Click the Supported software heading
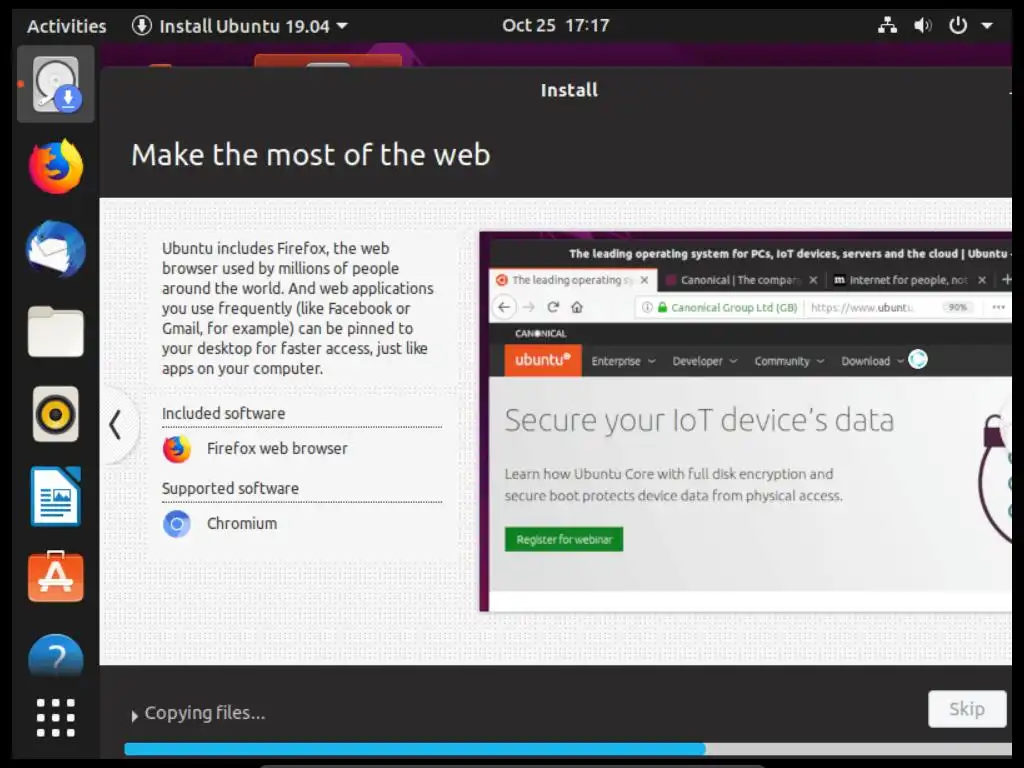Viewport: 1024px width, 768px height. [x=230, y=488]
